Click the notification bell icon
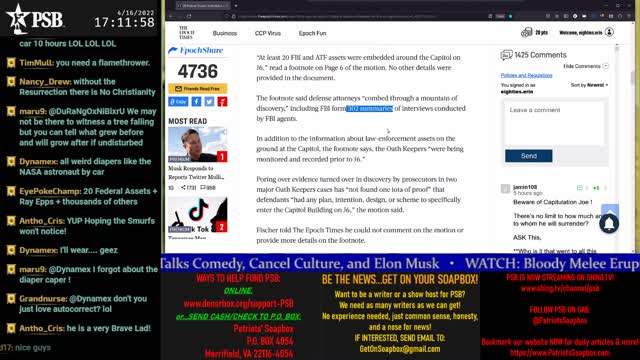Image resolution: width=640 pixels, height=360 pixels. [609, 224]
